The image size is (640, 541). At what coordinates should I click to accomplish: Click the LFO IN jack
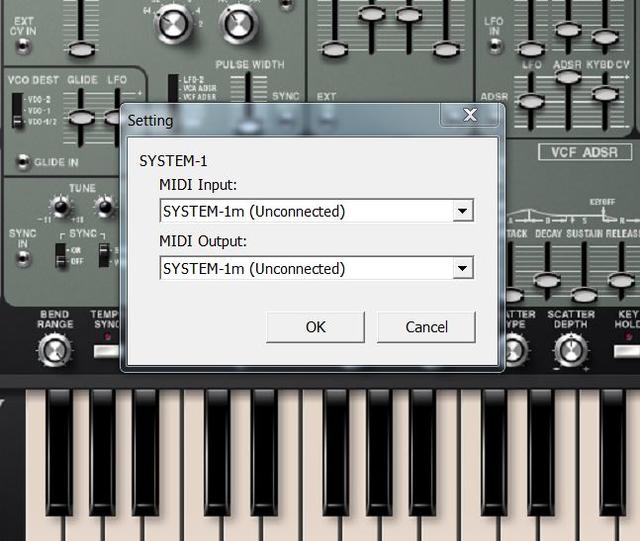(x=495, y=46)
